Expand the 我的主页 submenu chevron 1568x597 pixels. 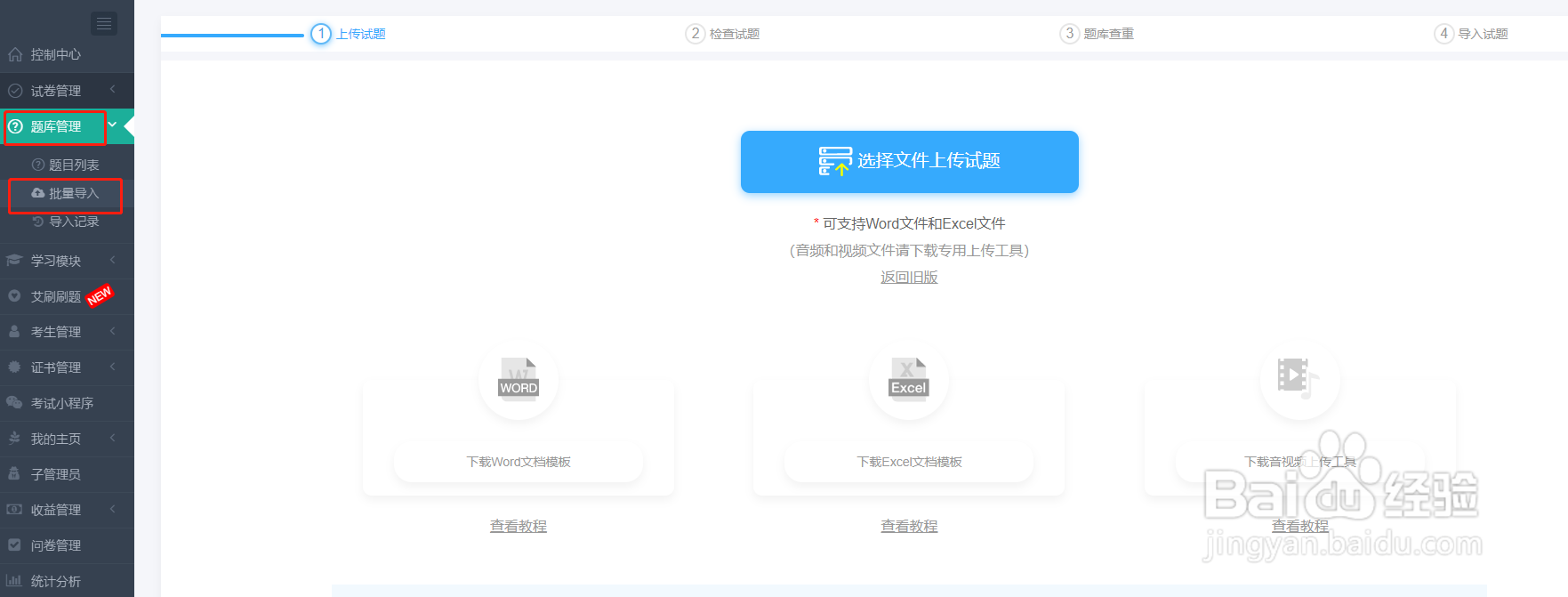pos(113,438)
